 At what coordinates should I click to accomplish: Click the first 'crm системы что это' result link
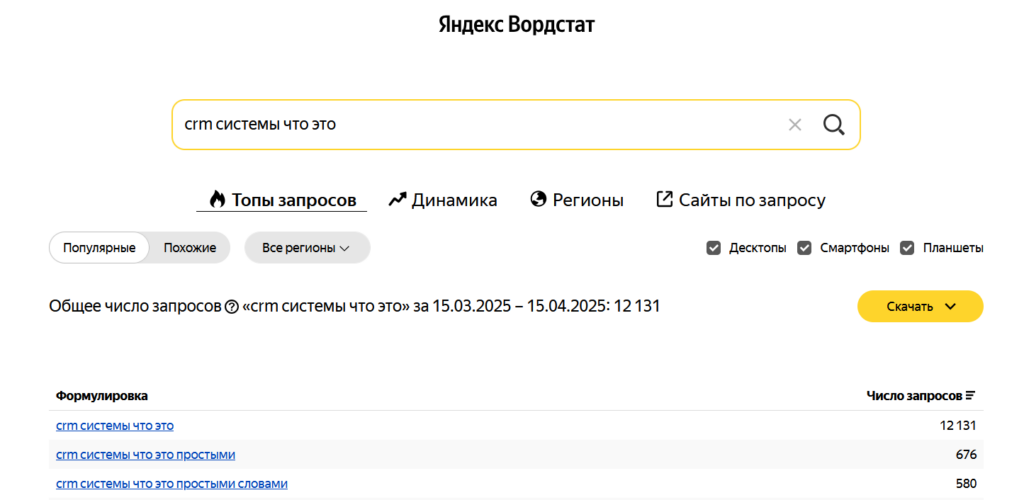click(115, 426)
